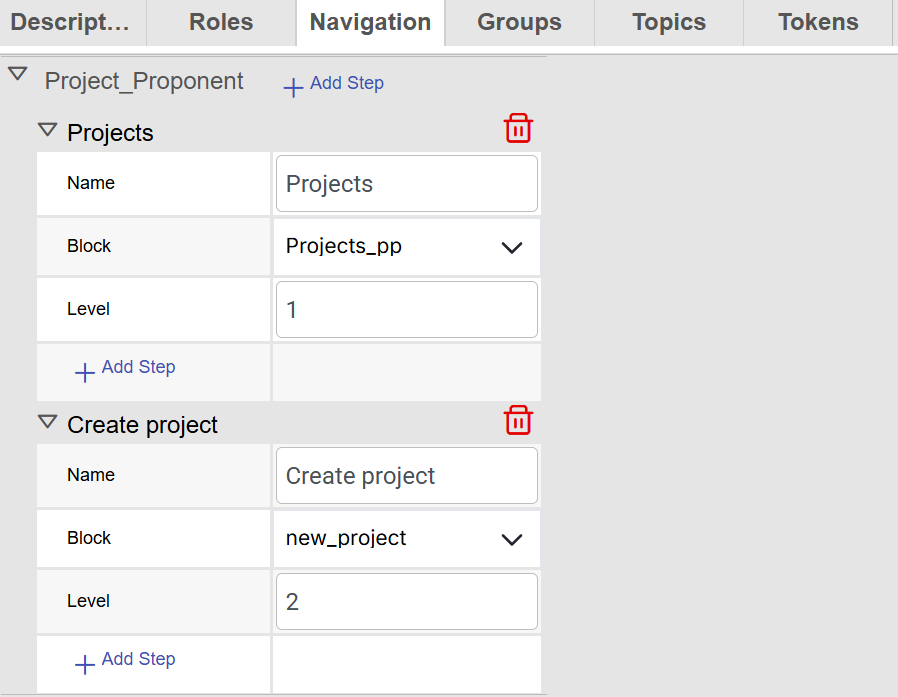The image size is (898, 697).
Task: Click the Level field containing 1
Action: 407,310
